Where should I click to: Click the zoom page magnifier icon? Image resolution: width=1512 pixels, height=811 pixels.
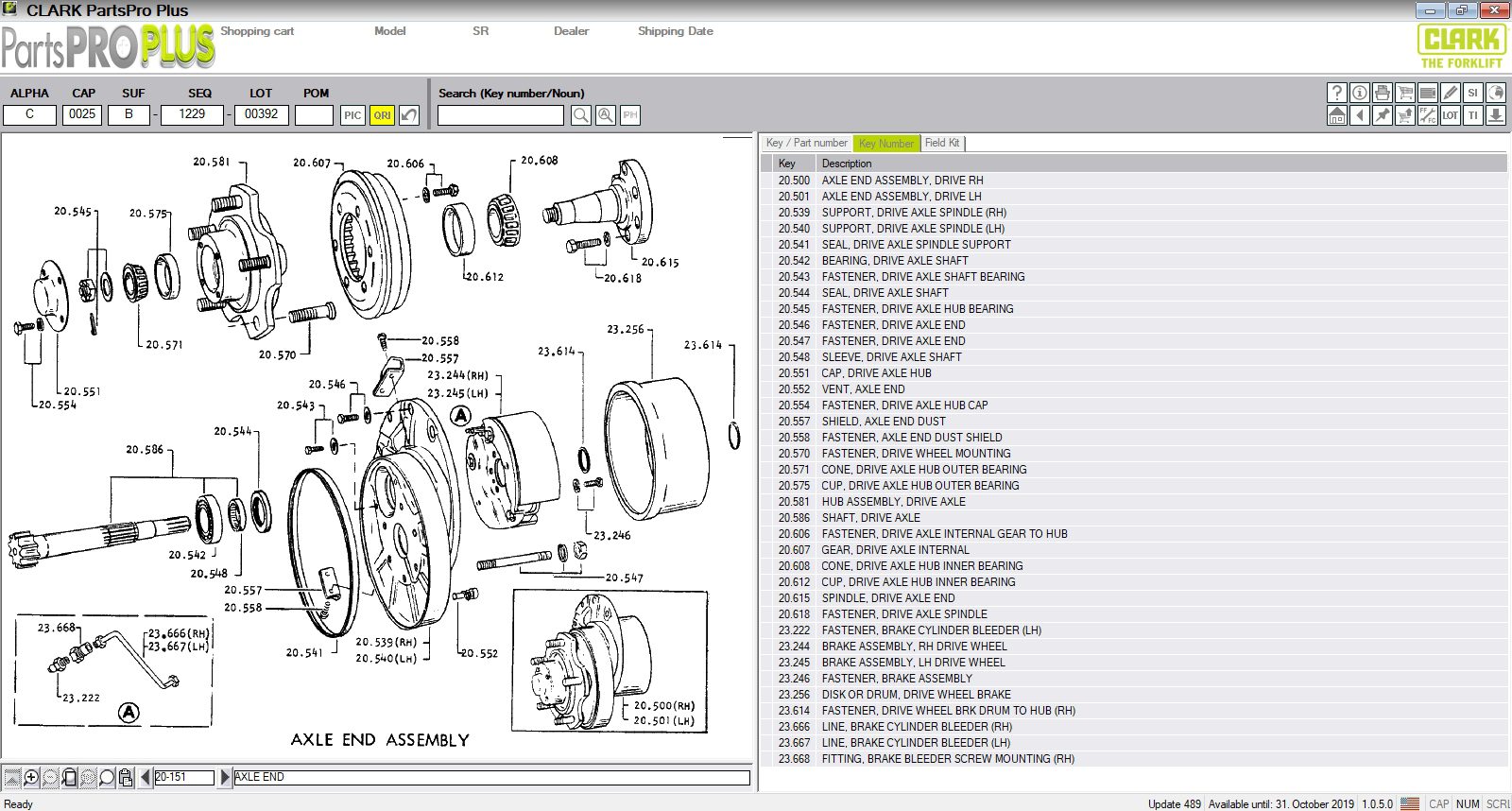pyautogui.click(x=69, y=777)
